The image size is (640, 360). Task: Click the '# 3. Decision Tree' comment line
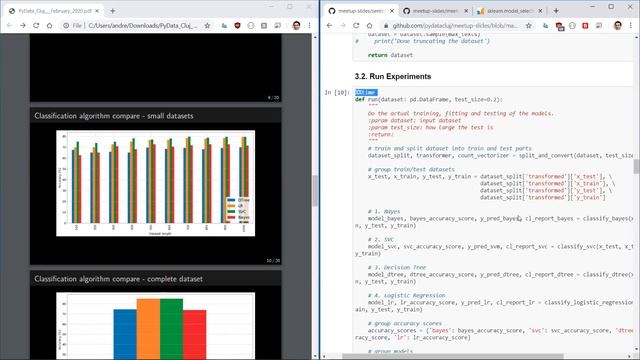tap(397, 268)
